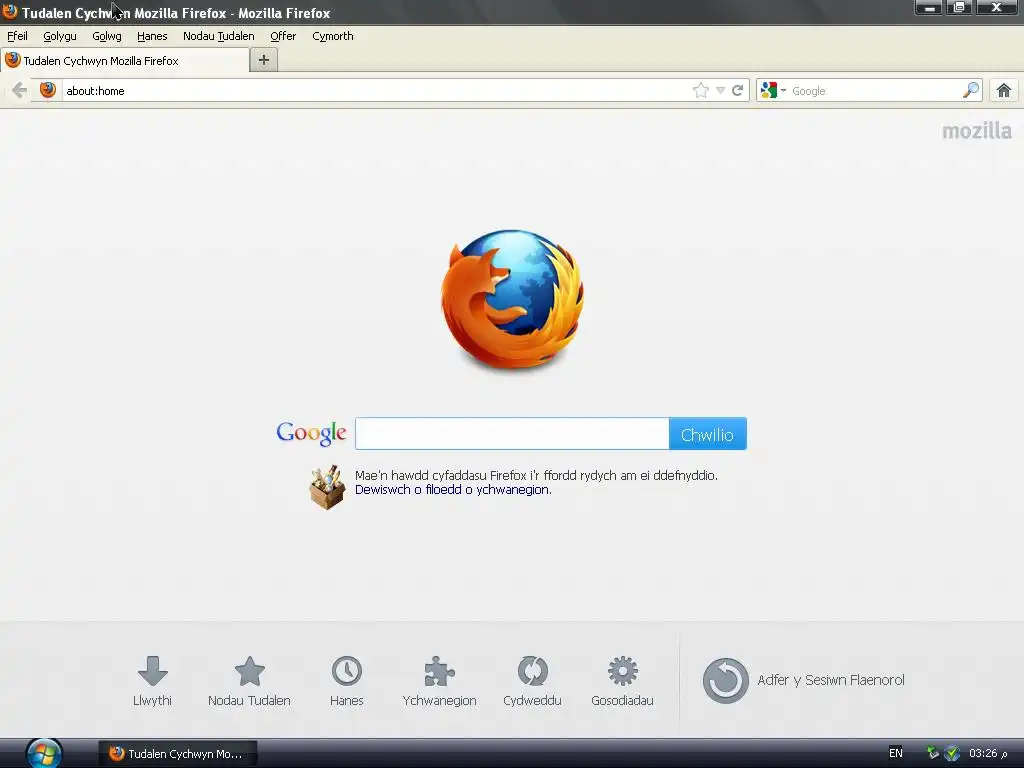Click the network tray icon
Screen dimensions: 1024x768
pos(933,753)
